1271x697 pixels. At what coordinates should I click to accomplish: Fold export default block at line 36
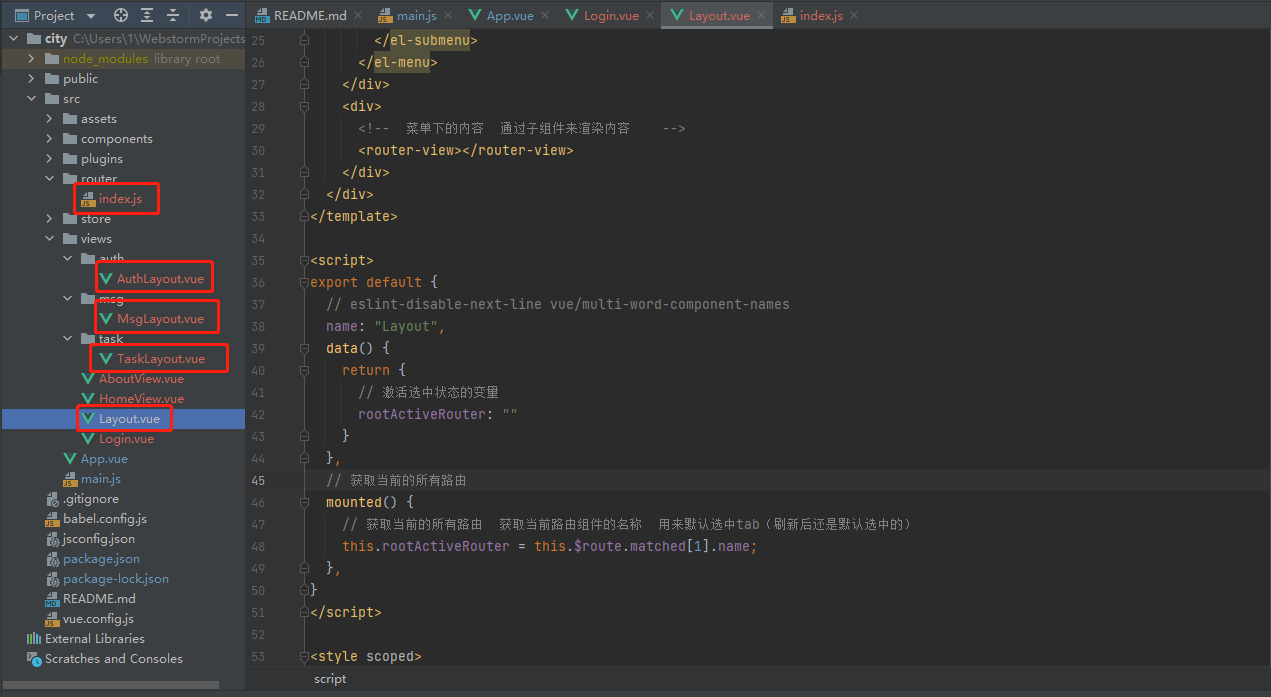304,282
